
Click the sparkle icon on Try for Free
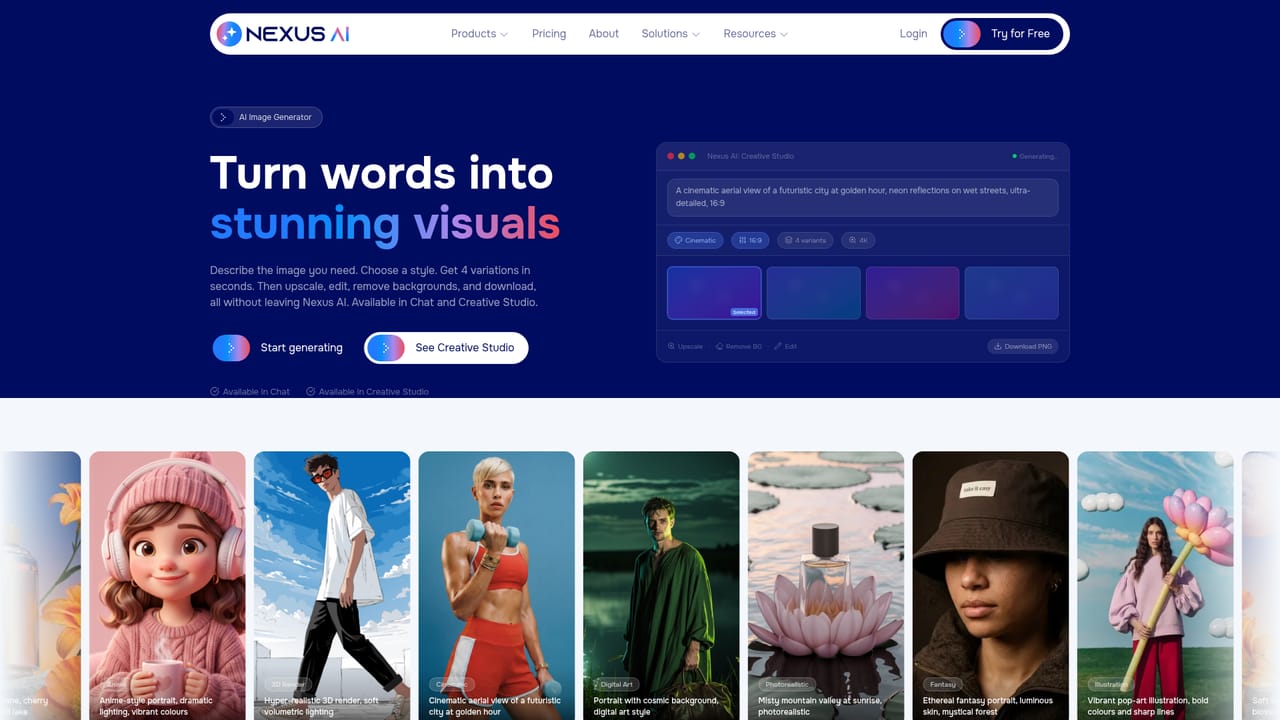click(x=962, y=33)
